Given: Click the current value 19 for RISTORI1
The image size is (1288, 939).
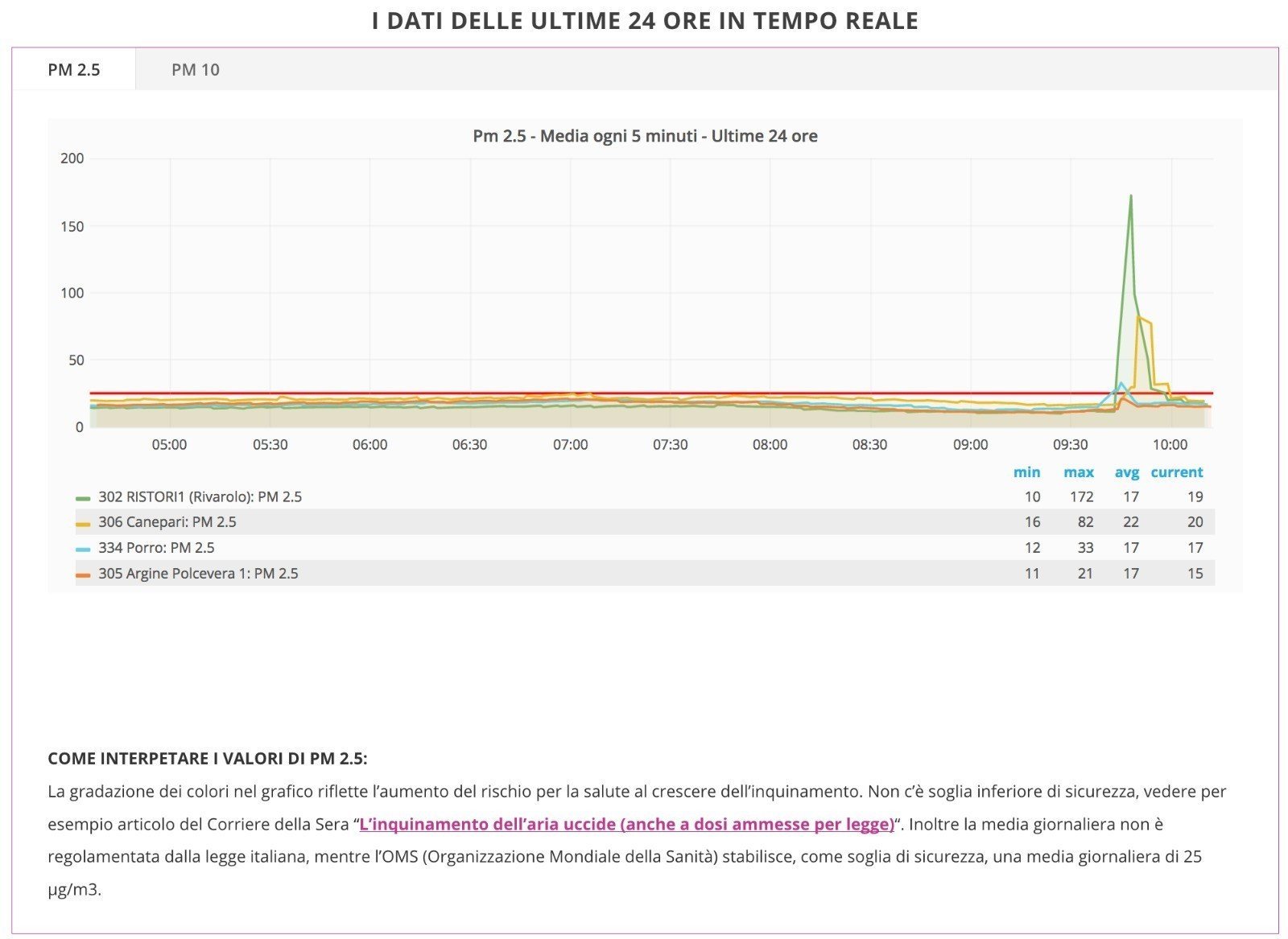Looking at the screenshot, I should click(x=1195, y=496).
